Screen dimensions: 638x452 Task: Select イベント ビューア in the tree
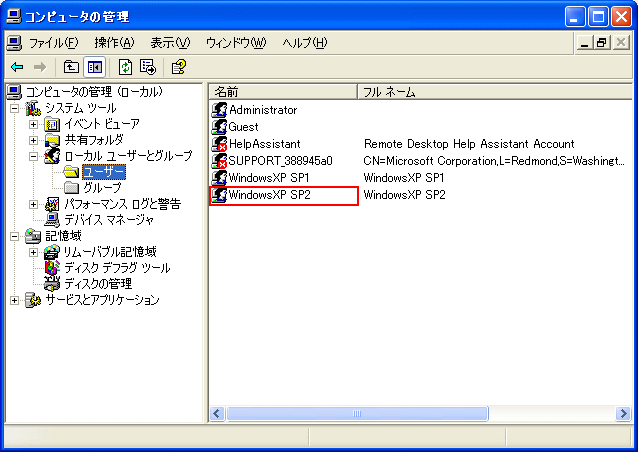click(x=102, y=124)
